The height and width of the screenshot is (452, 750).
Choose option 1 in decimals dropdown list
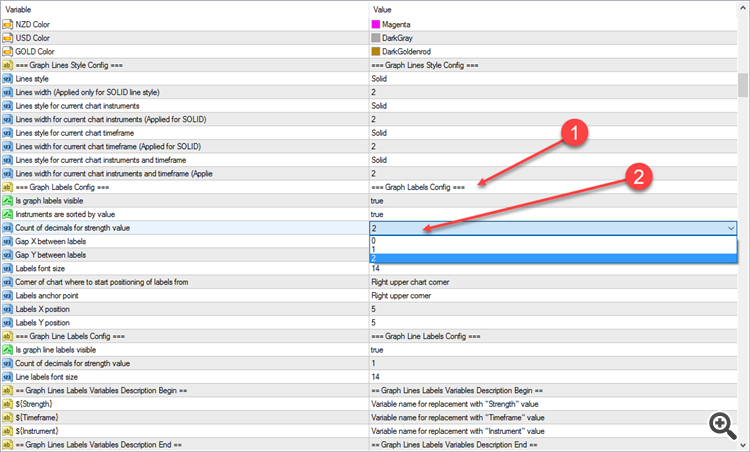[x=553, y=249]
